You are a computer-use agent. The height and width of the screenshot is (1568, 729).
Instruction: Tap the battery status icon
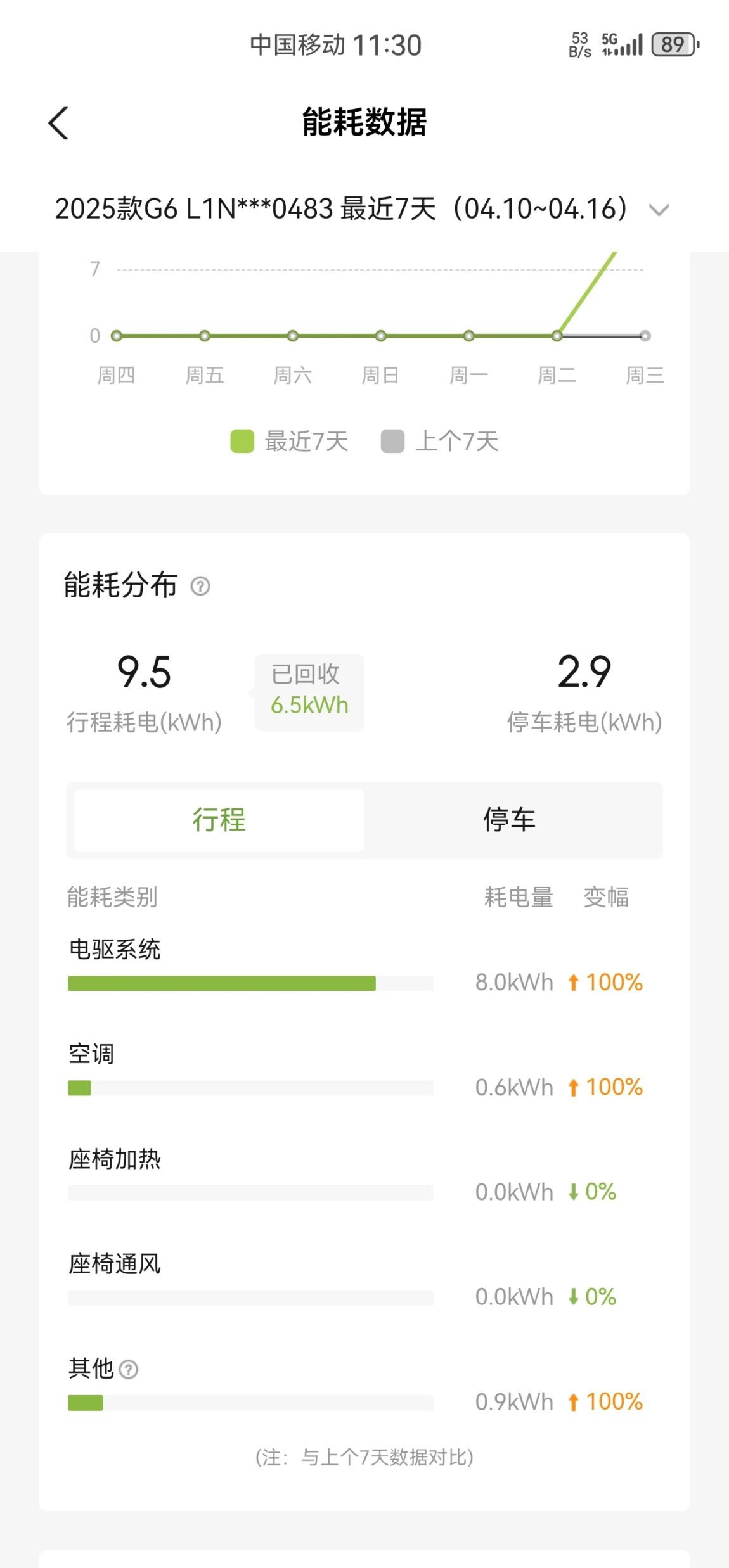point(674,45)
